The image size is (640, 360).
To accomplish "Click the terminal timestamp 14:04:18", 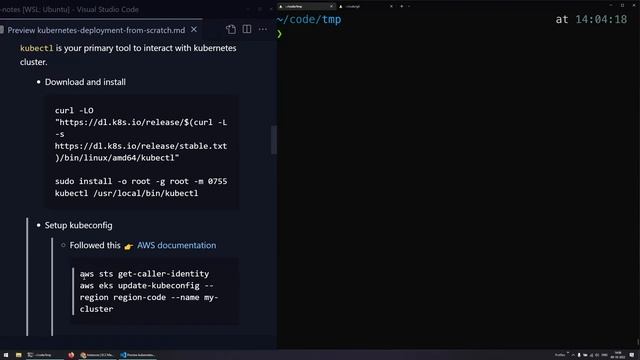I will (x=601, y=20).
